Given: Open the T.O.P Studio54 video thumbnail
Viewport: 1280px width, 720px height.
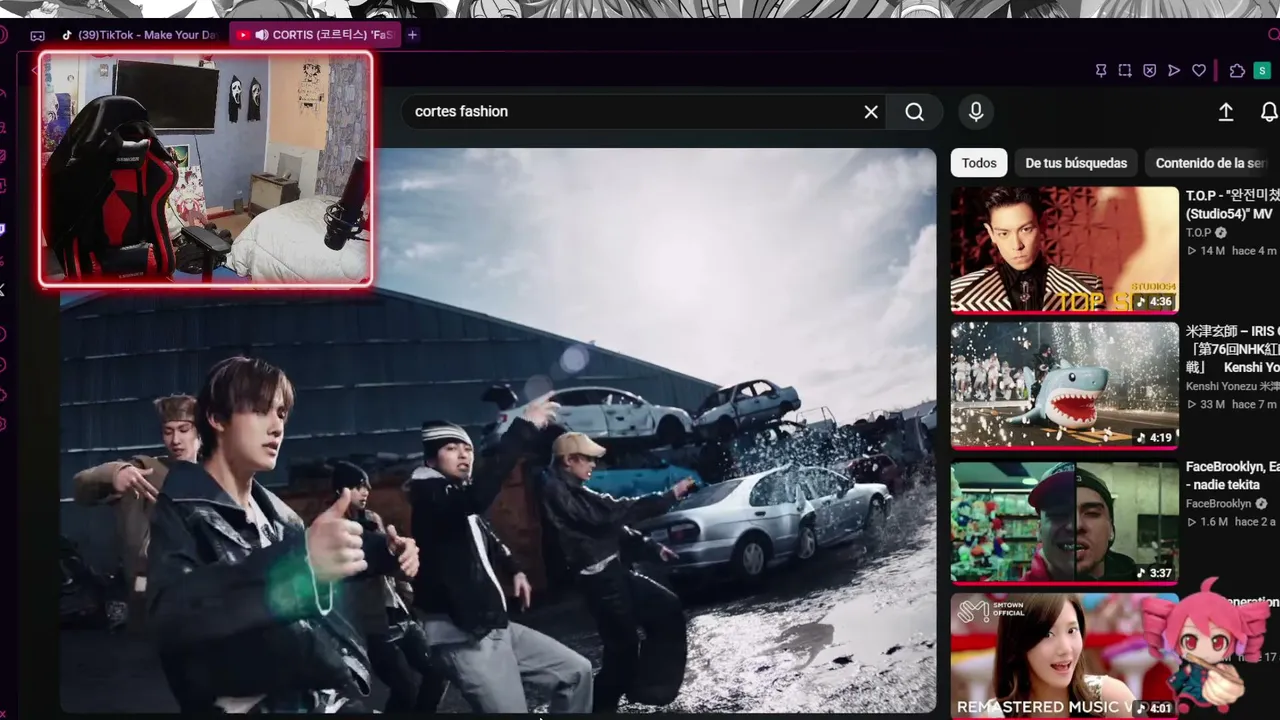Looking at the screenshot, I should point(1065,250).
